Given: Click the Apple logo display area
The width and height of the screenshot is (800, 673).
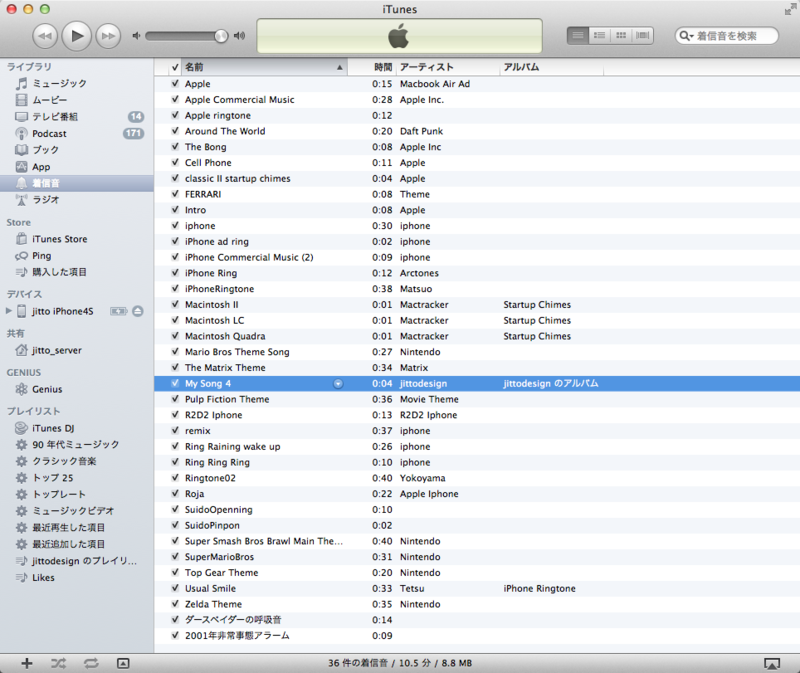Looking at the screenshot, I should click(399, 36).
